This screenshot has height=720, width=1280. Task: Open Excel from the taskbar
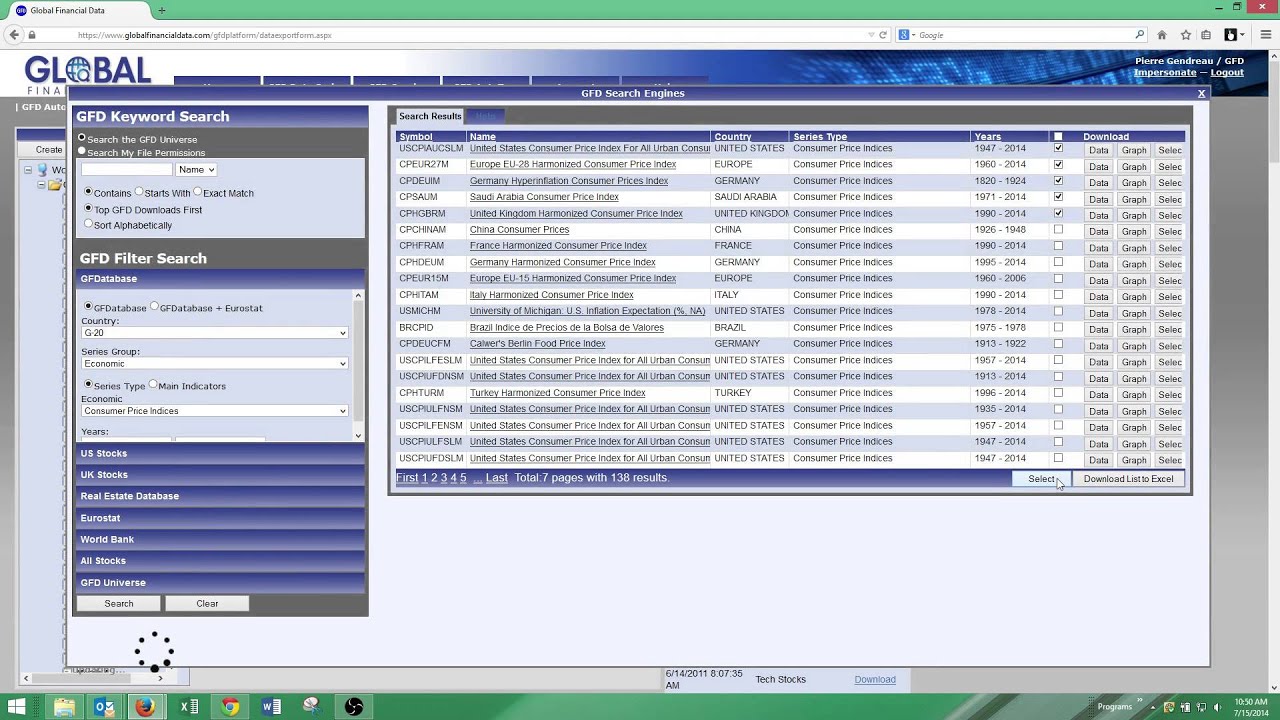pos(188,707)
